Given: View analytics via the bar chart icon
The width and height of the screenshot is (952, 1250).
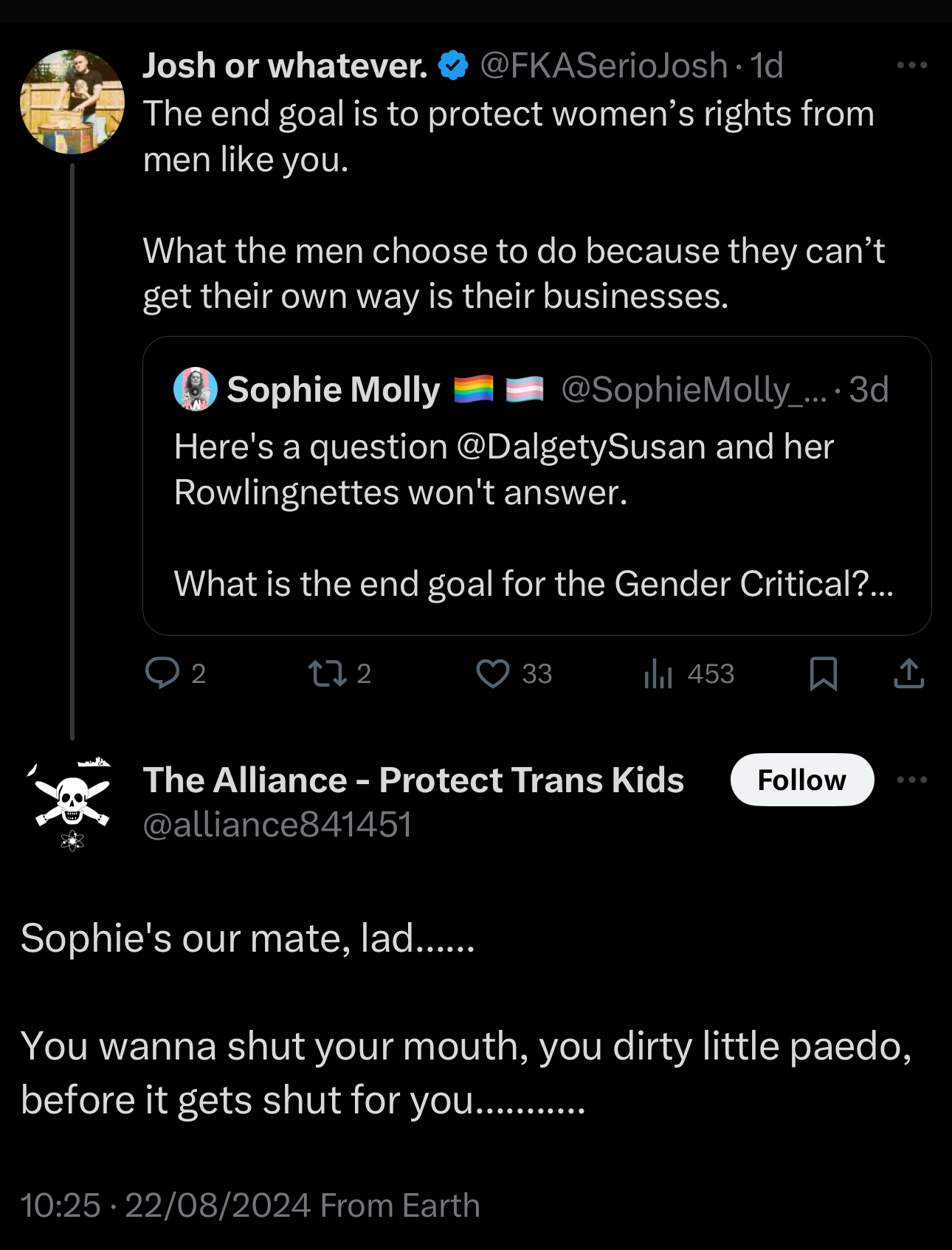Looking at the screenshot, I should tap(658, 673).
